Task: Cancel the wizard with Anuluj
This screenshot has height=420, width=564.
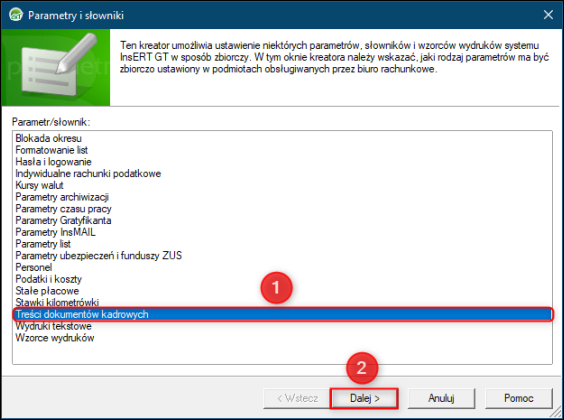Action: (441, 398)
